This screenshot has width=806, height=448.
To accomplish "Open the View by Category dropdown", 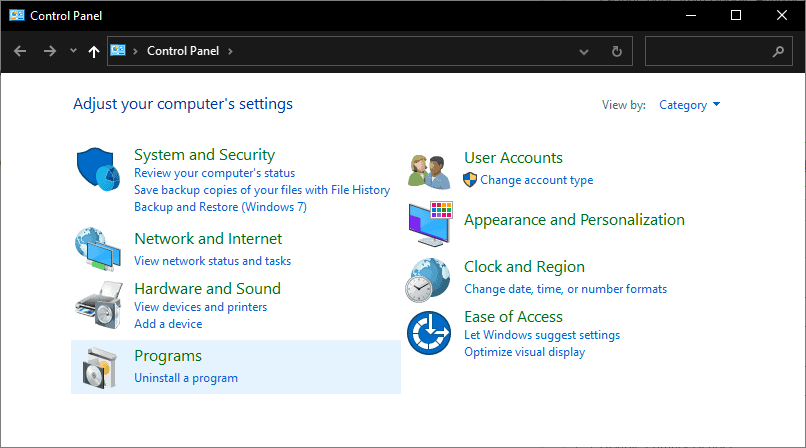I will point(689,105).
